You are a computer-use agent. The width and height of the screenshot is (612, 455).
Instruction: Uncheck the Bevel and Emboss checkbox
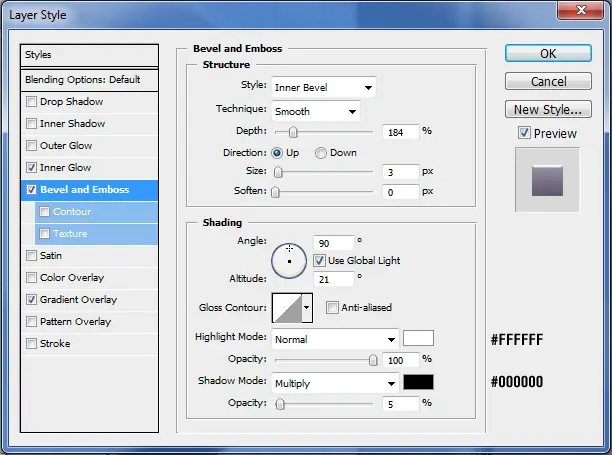(x=31, y=190)
